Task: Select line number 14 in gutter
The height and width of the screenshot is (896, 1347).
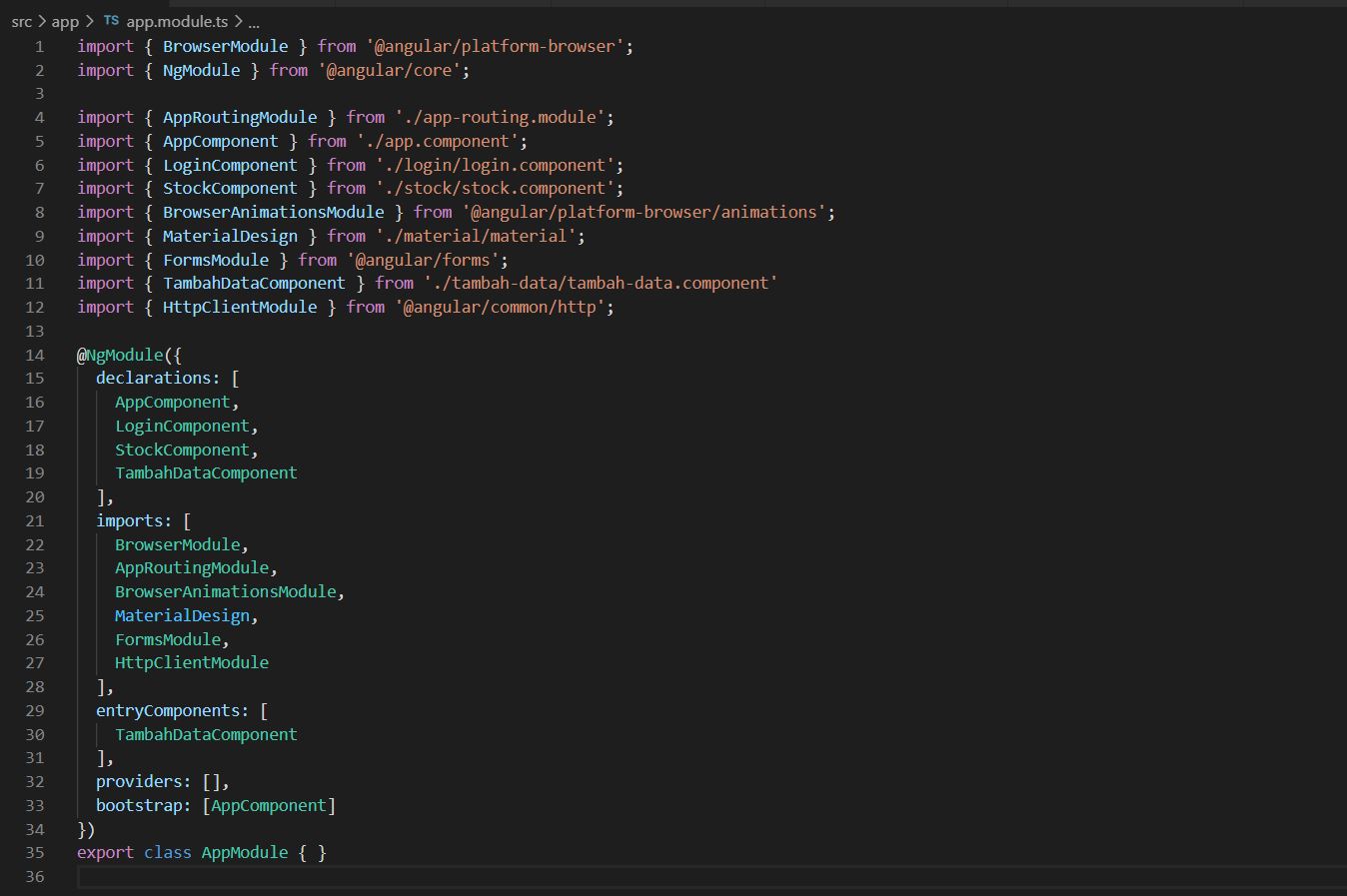Action: click(35, 355)
